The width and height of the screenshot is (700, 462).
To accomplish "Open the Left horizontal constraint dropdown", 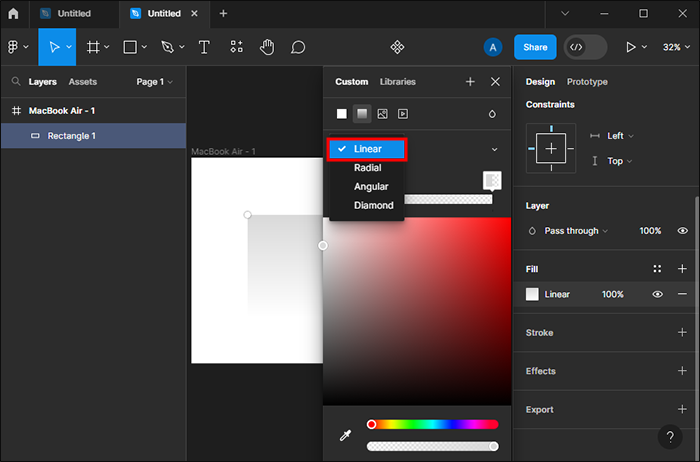I will coord(620,136).
